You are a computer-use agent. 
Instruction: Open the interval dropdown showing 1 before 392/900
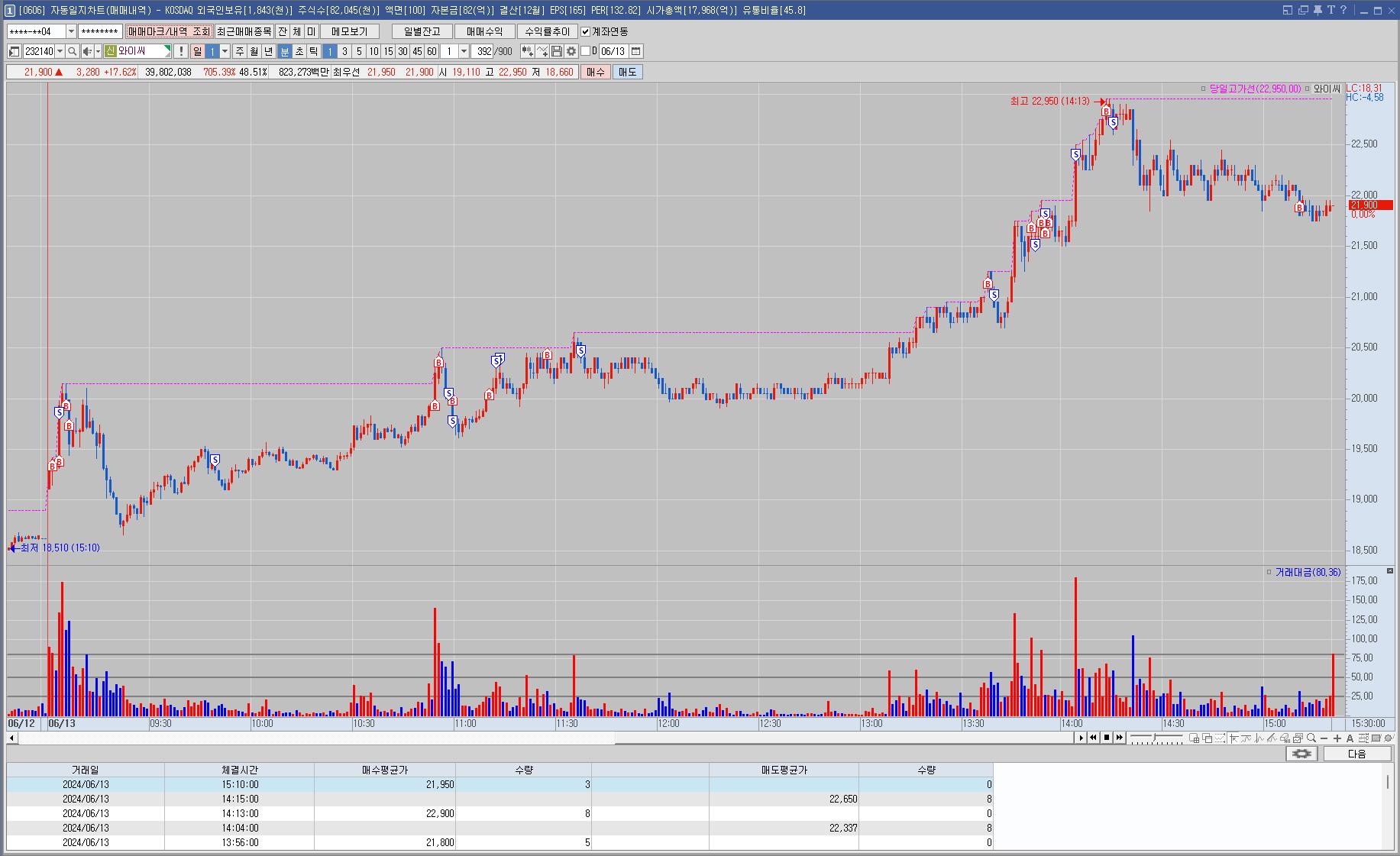(464, 51)
